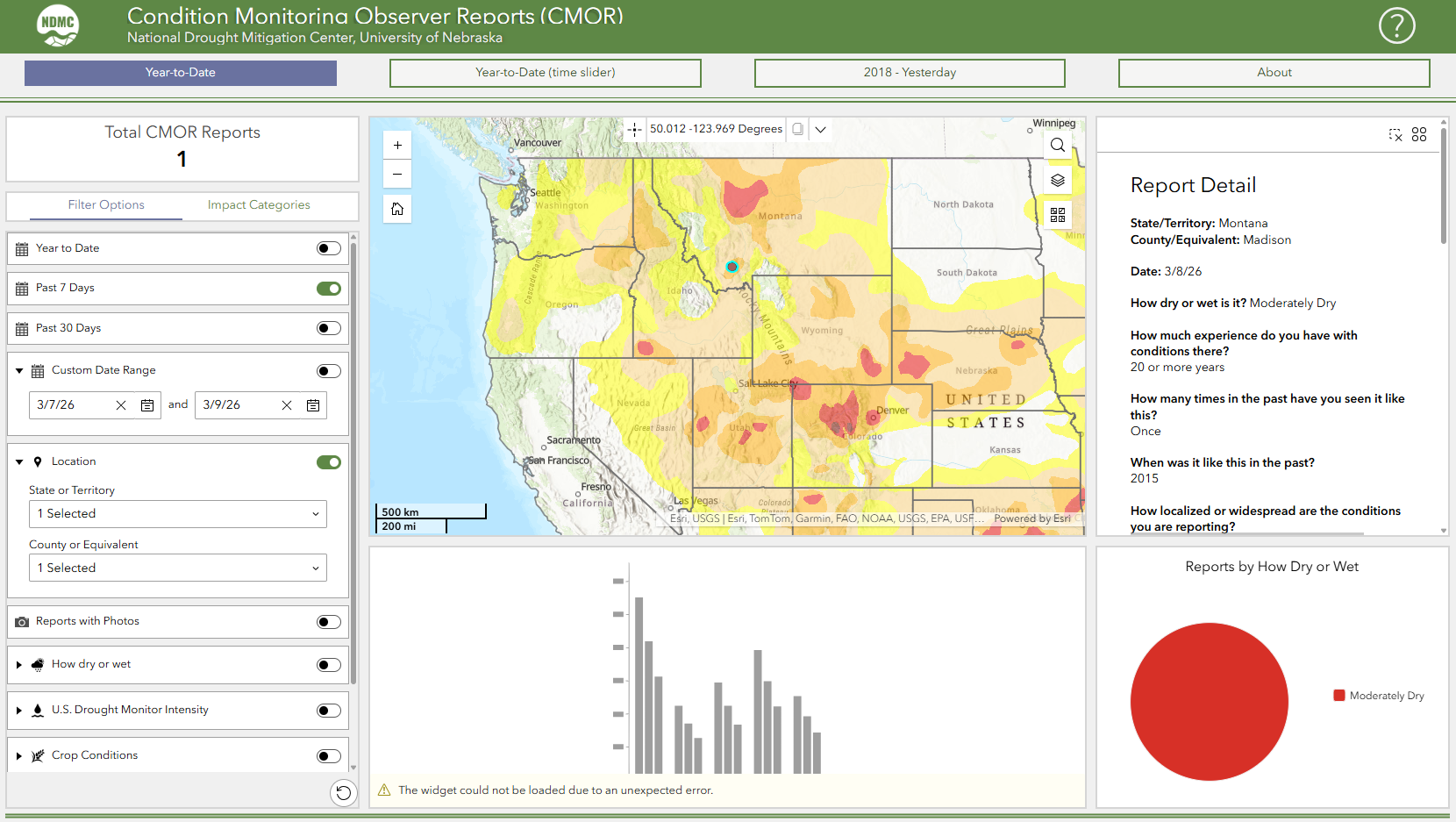Click the red Moderately Dry legend swatch

[1339, 696]
